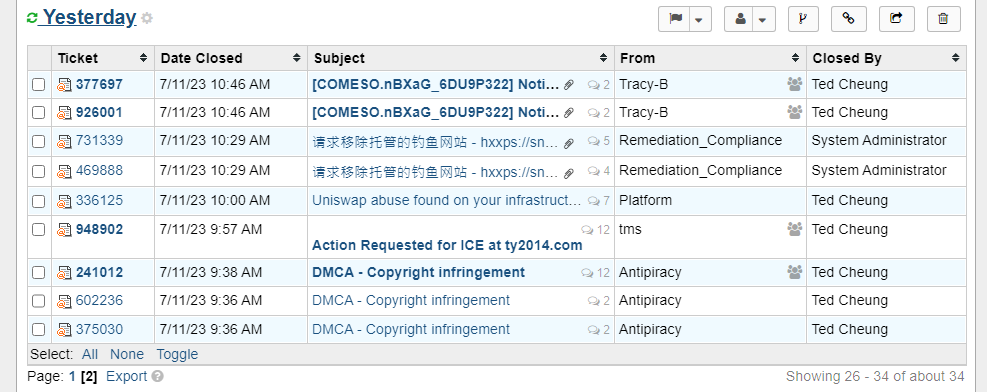Check the box for ticket 377697
Image resolution: width=987 pixels, height=392 pixels.
[x=38, y=84]
